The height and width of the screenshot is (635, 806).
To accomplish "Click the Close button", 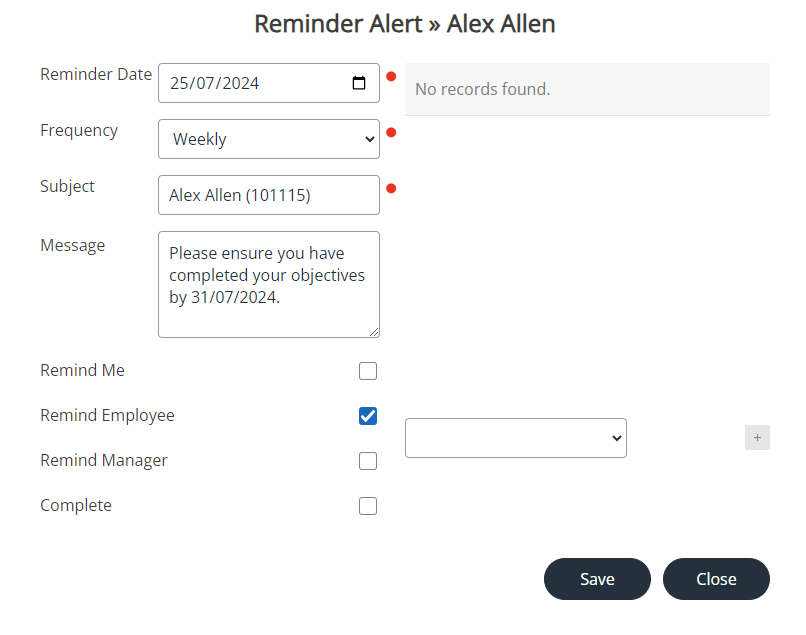I will [x=716, y=579].
